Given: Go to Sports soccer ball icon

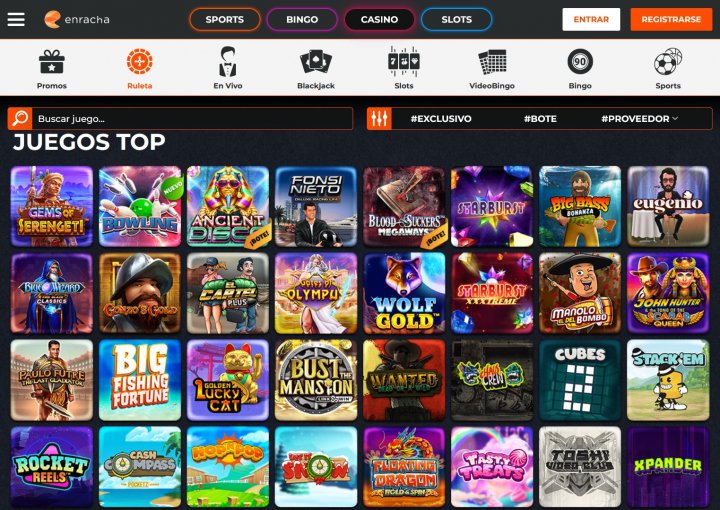Looking at the screenshot, I should (668, 62).
